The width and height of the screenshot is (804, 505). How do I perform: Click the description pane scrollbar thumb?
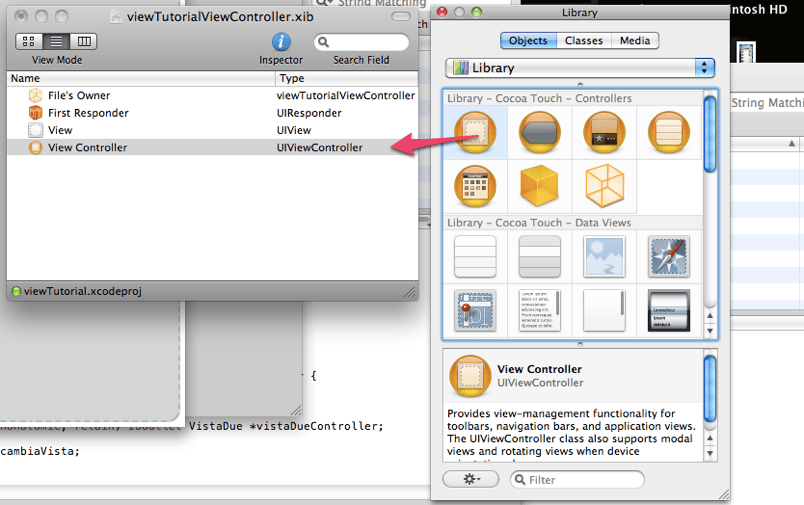tap(710, 389)
